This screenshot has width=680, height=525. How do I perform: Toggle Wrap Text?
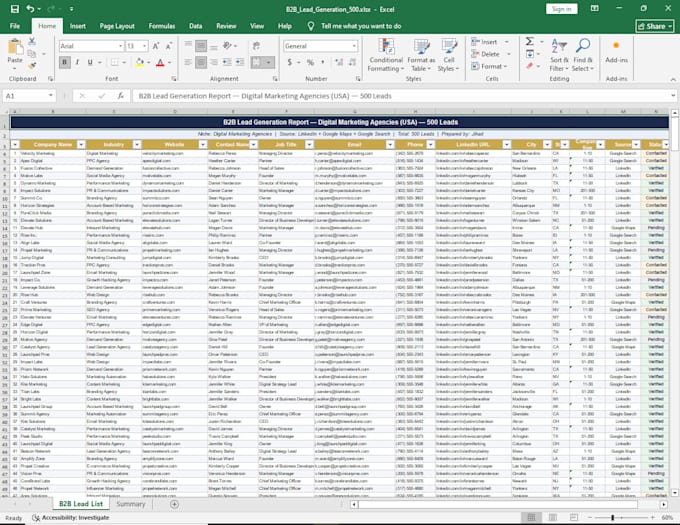256,46
